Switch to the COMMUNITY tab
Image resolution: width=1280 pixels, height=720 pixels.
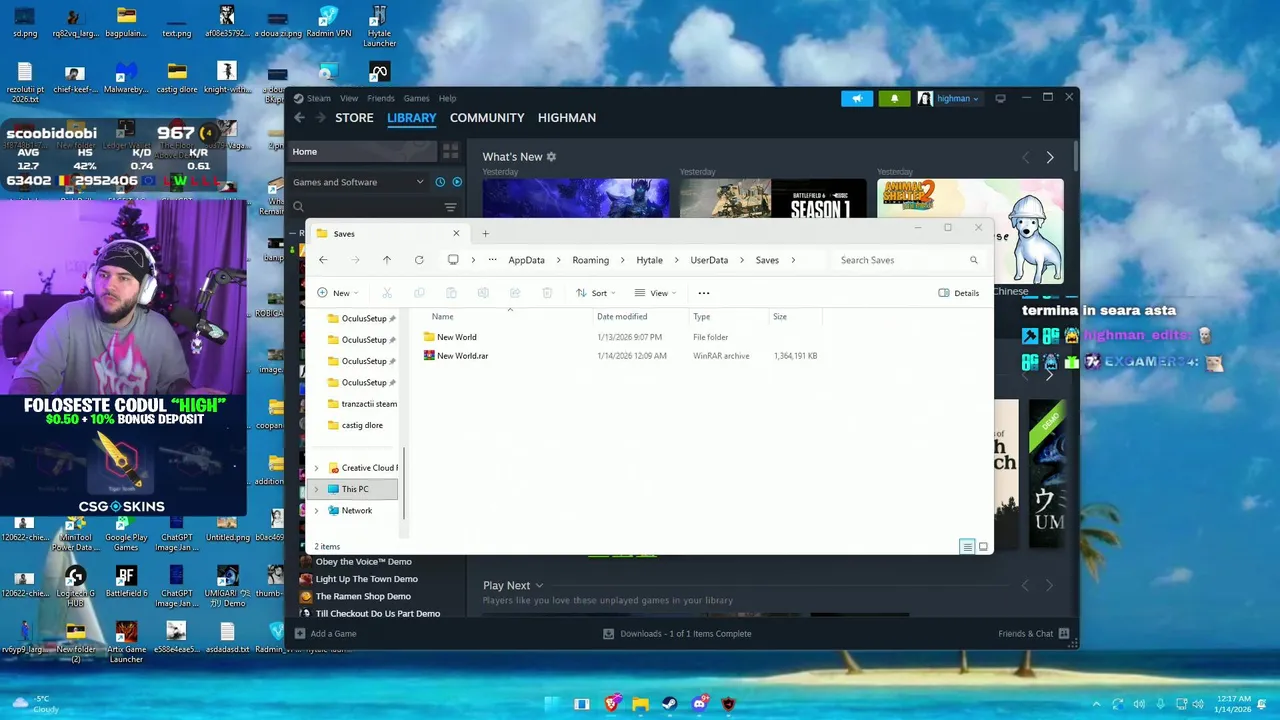[x=487, y=117]
